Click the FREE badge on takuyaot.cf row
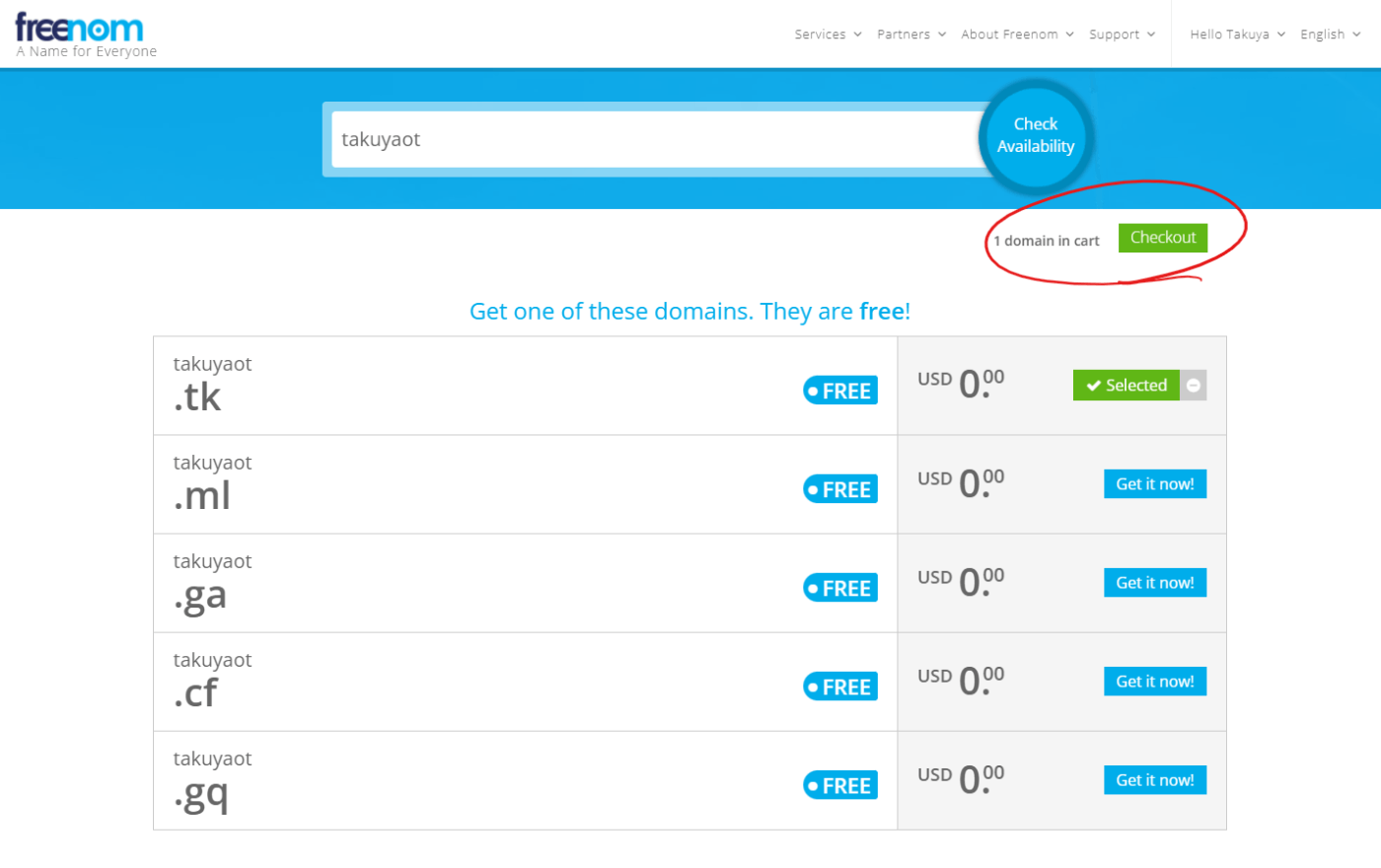 840,687
